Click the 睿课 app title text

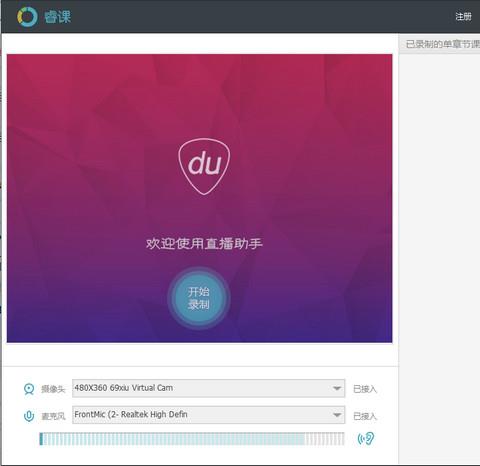57,17
